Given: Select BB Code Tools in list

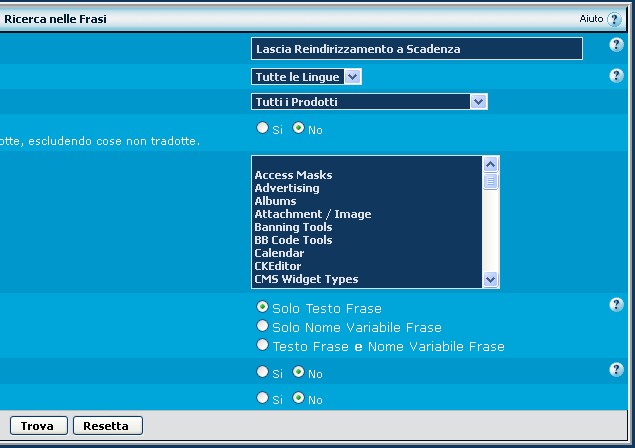Looking at the screenshot, I should tap(293, 240).
